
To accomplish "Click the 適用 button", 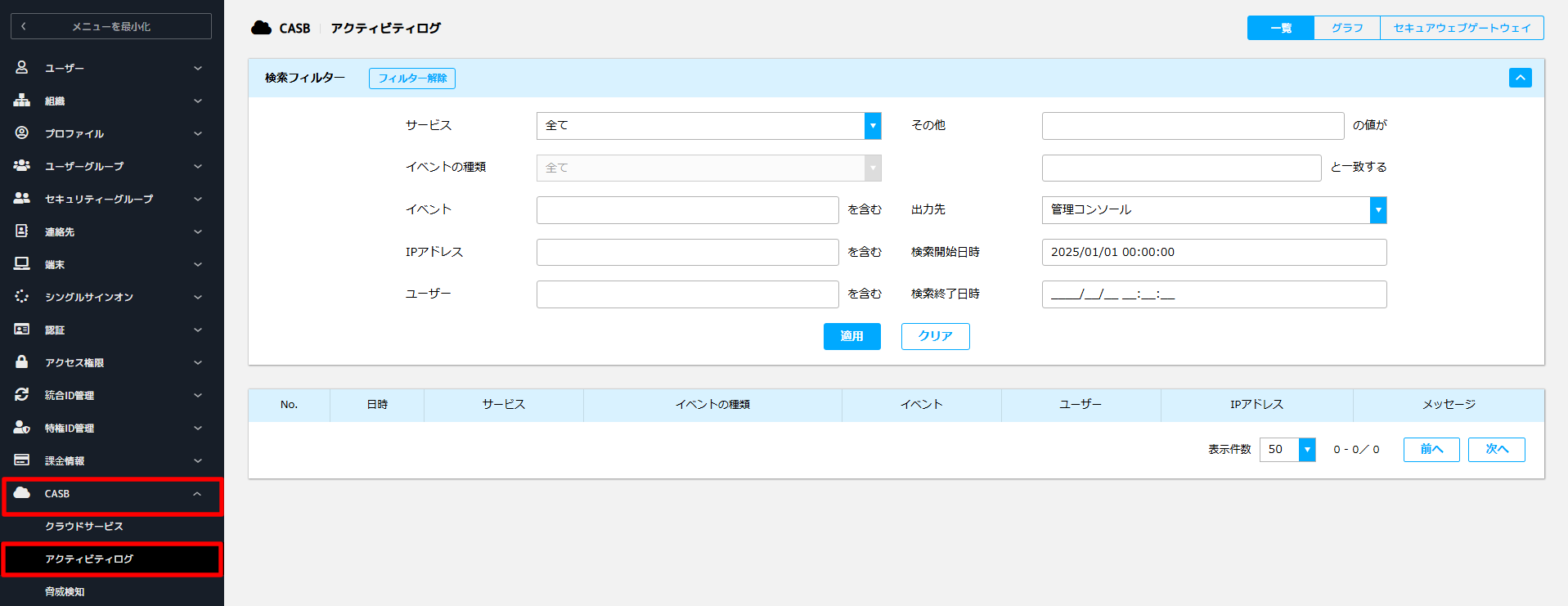I will click(852, 336).
